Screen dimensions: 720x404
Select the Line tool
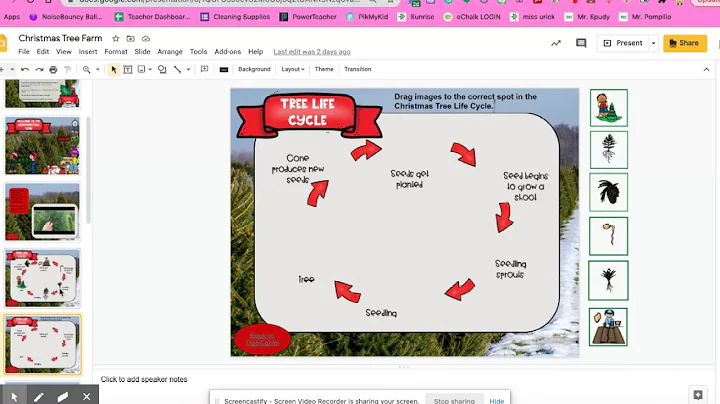click(x=177, y=69)
